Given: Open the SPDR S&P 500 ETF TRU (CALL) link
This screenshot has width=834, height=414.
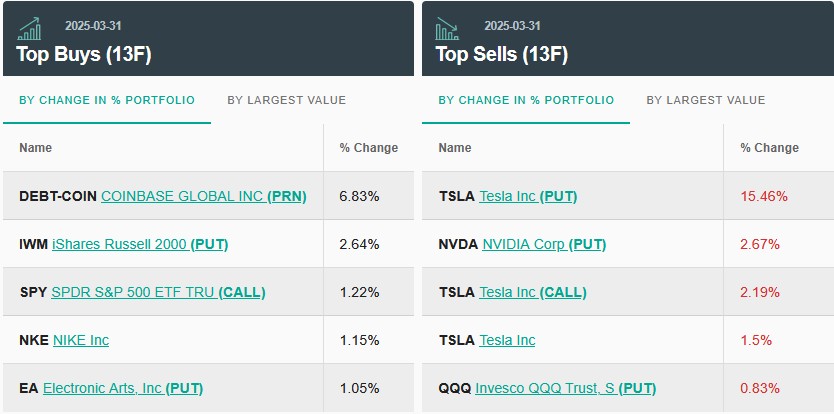Looking at the screenshot, I should pyautogui.click(x=158, y=292).
